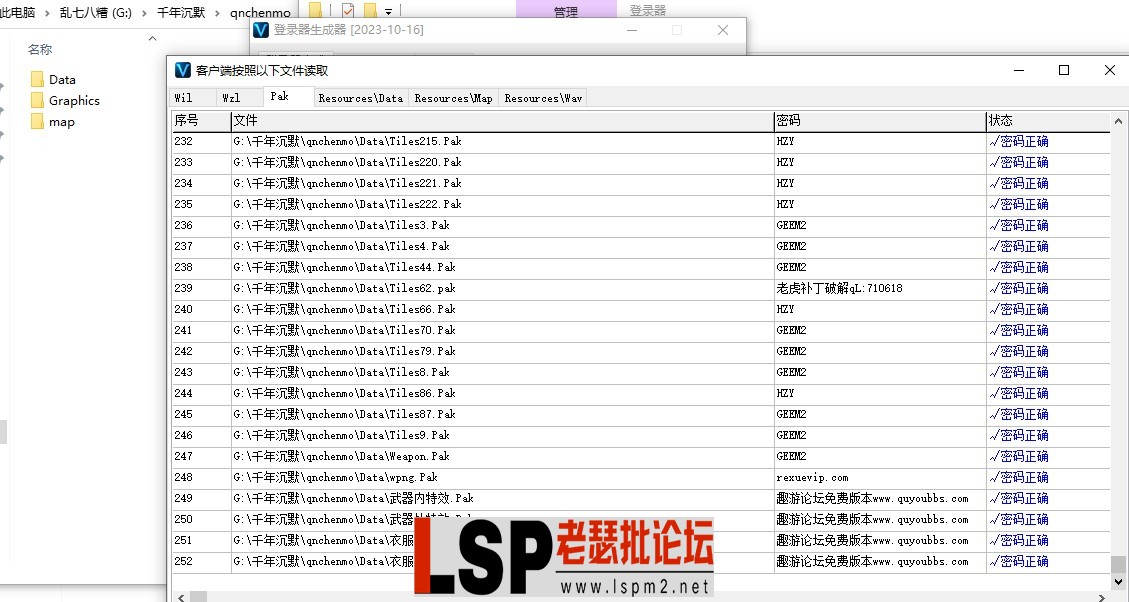The height and width of the screenshot is (602, 1129).
Task: Select the Graphics folder
Action: [x=73, y=100]
